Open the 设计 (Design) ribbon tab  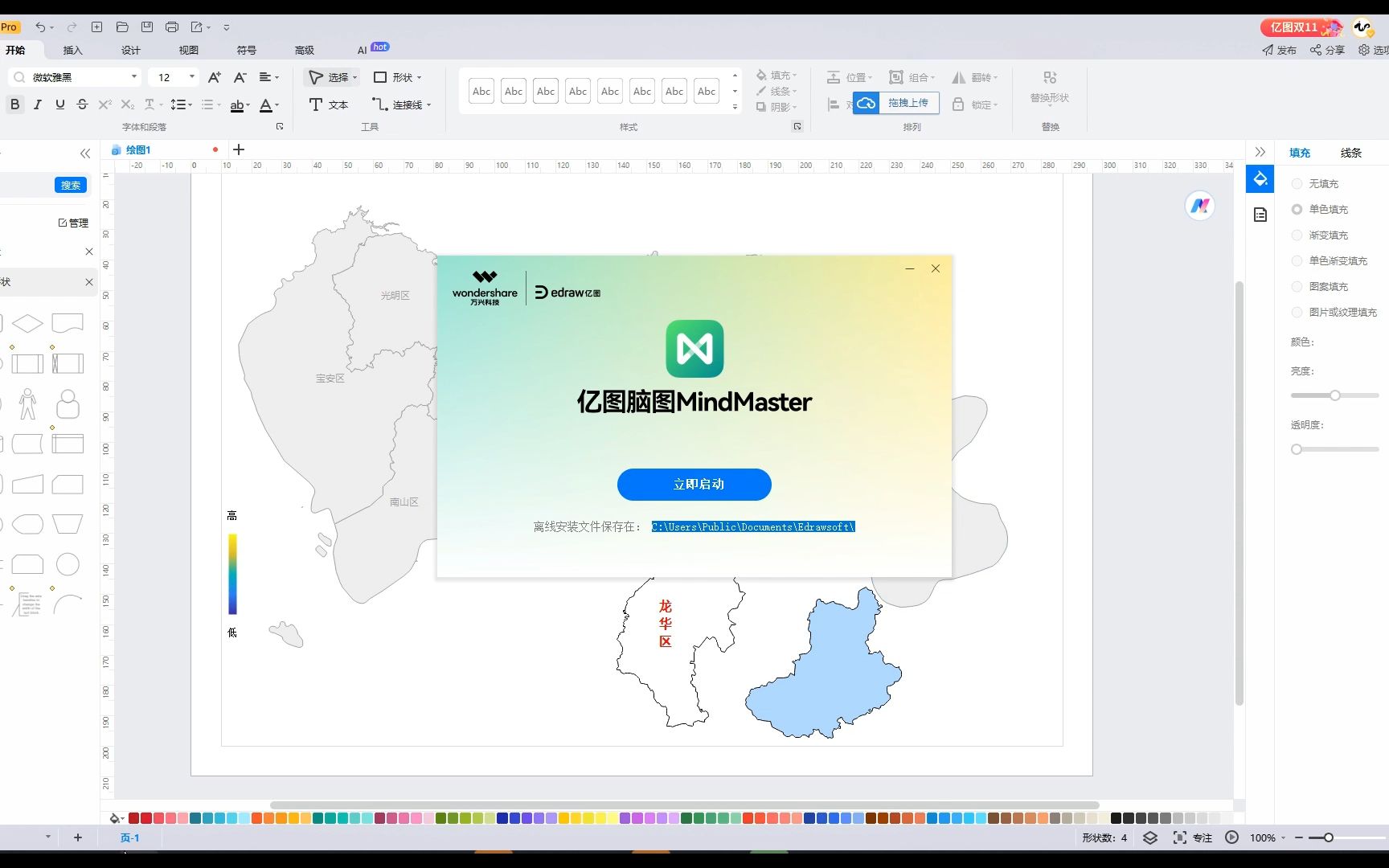coord(130,50)
